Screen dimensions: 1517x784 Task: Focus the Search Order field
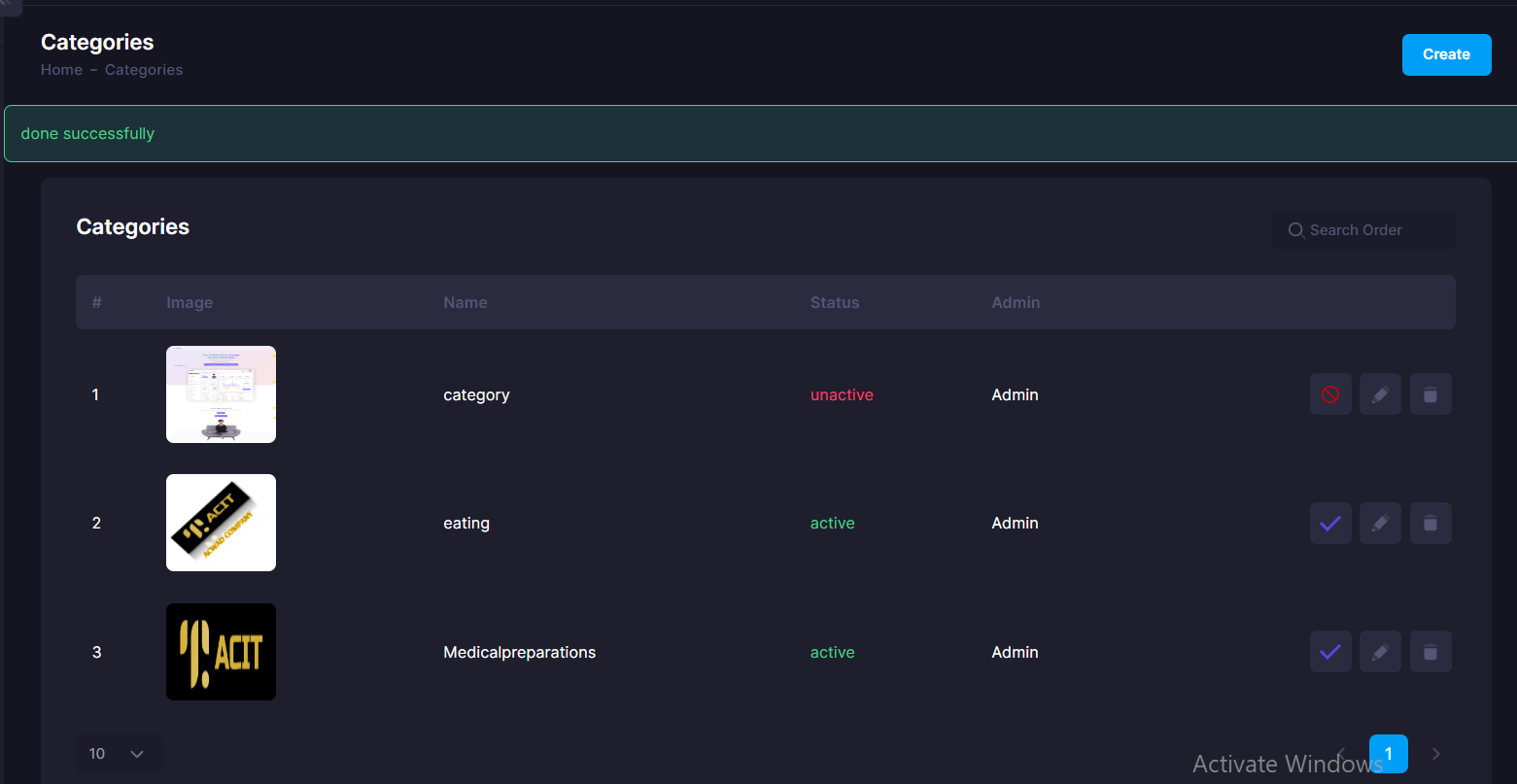tap(1364, 230)
